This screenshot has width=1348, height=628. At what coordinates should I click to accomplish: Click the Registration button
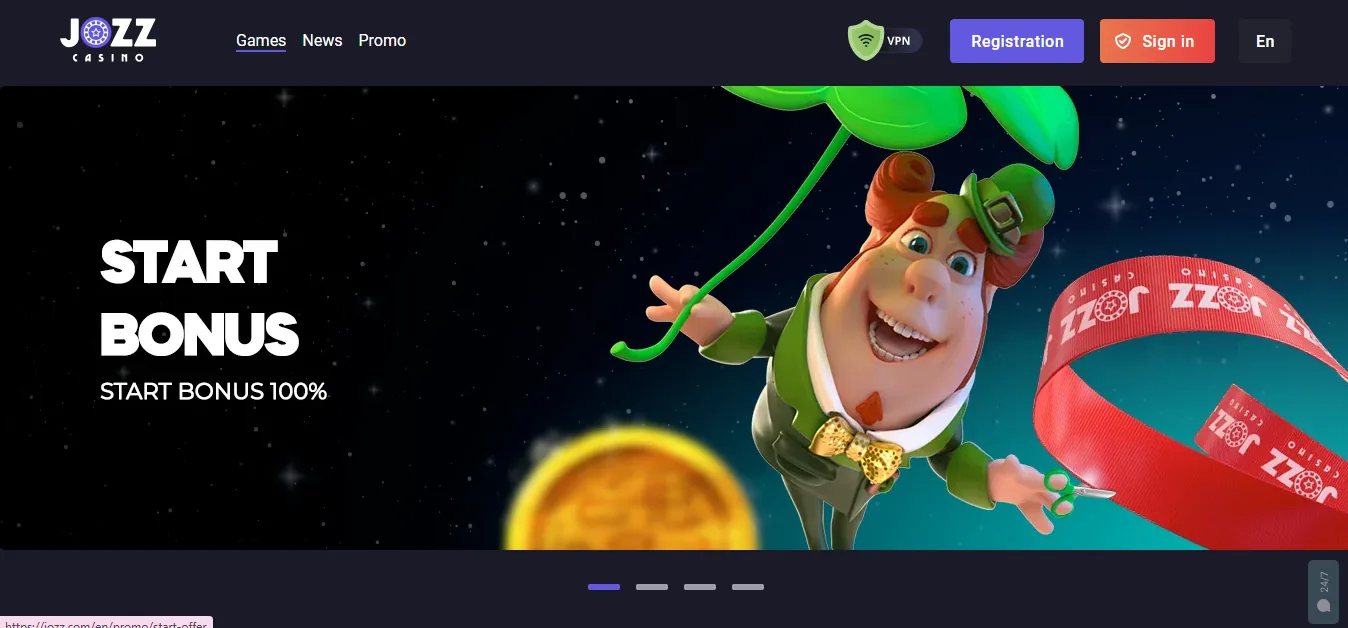[x=1017, y=41]
